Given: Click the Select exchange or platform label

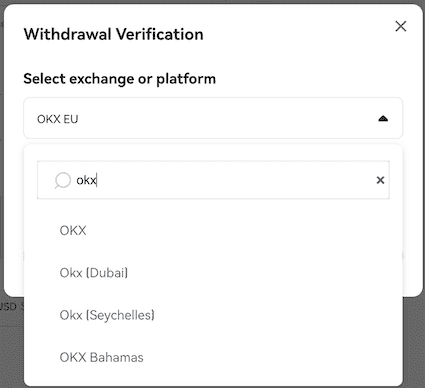Looking at the screenshot, I should (x=119, y=79).
